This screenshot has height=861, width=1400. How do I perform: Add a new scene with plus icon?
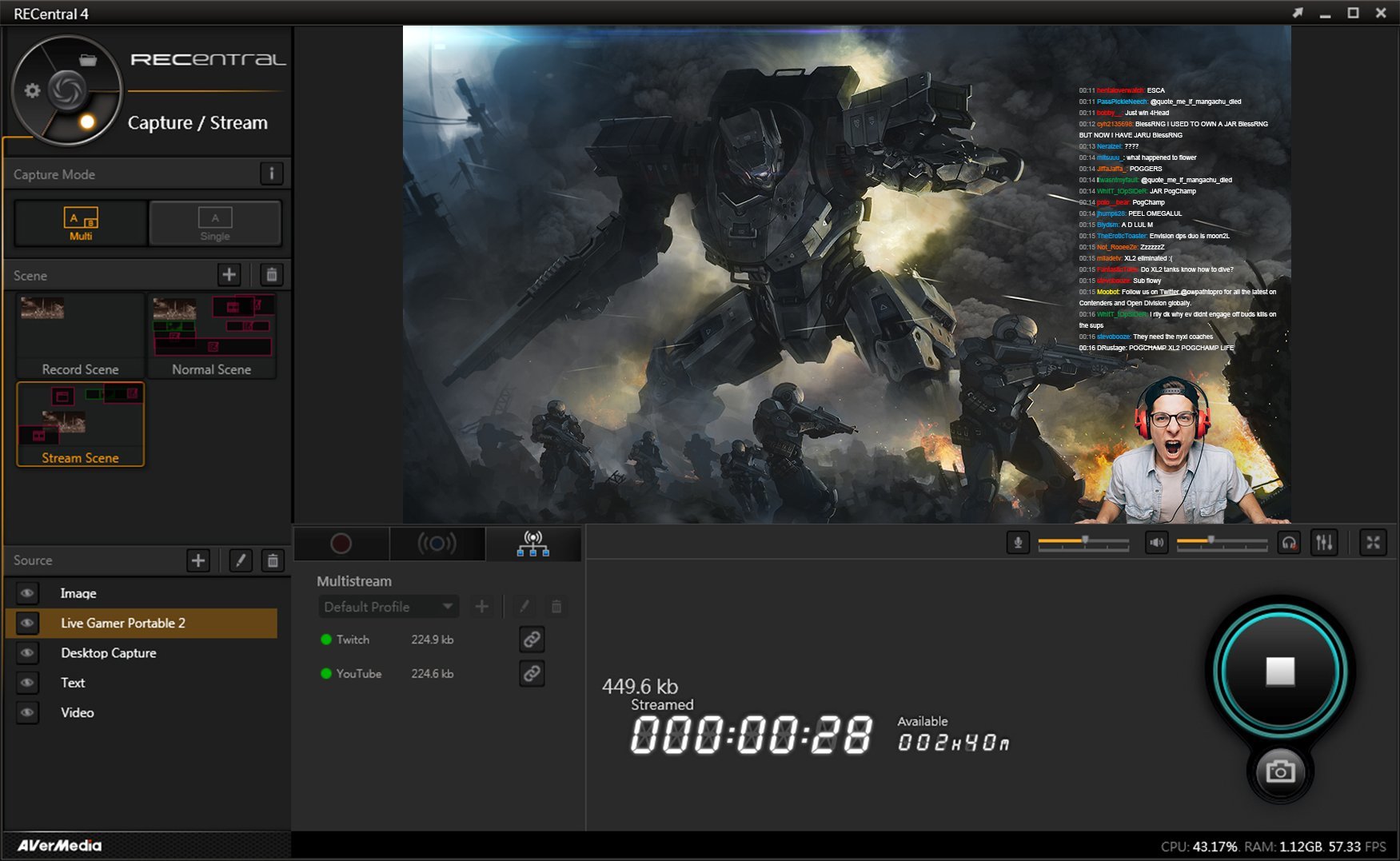click(229, 275)
